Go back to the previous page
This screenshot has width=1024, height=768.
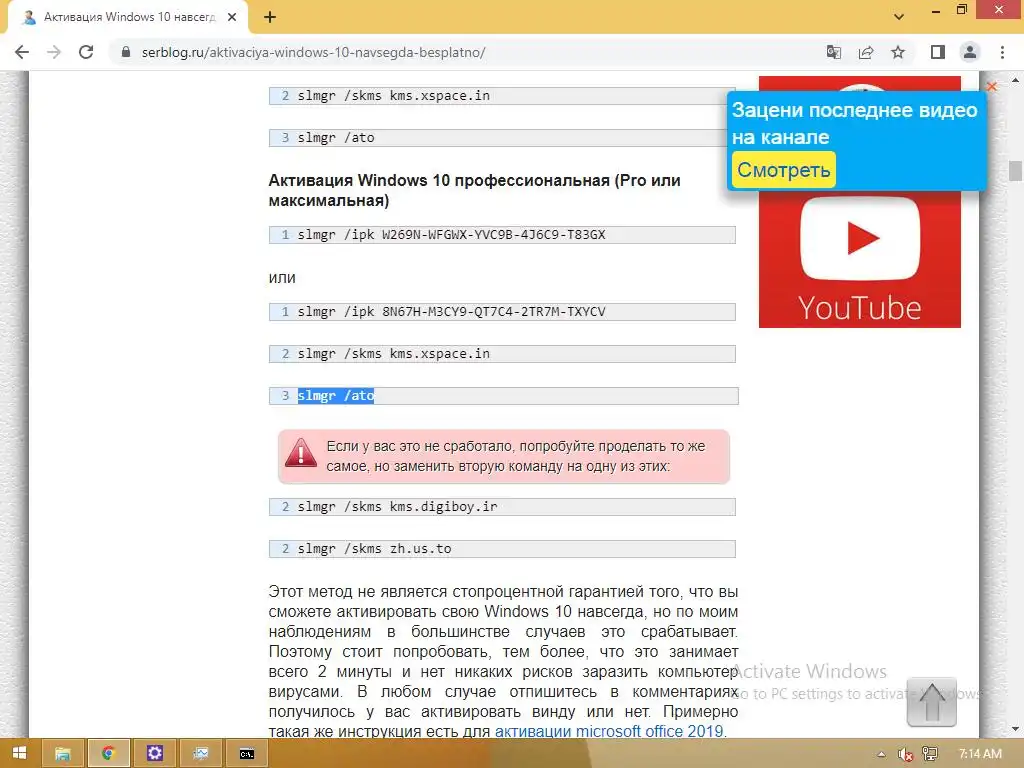pyautogui.click(x=22, y=52)
